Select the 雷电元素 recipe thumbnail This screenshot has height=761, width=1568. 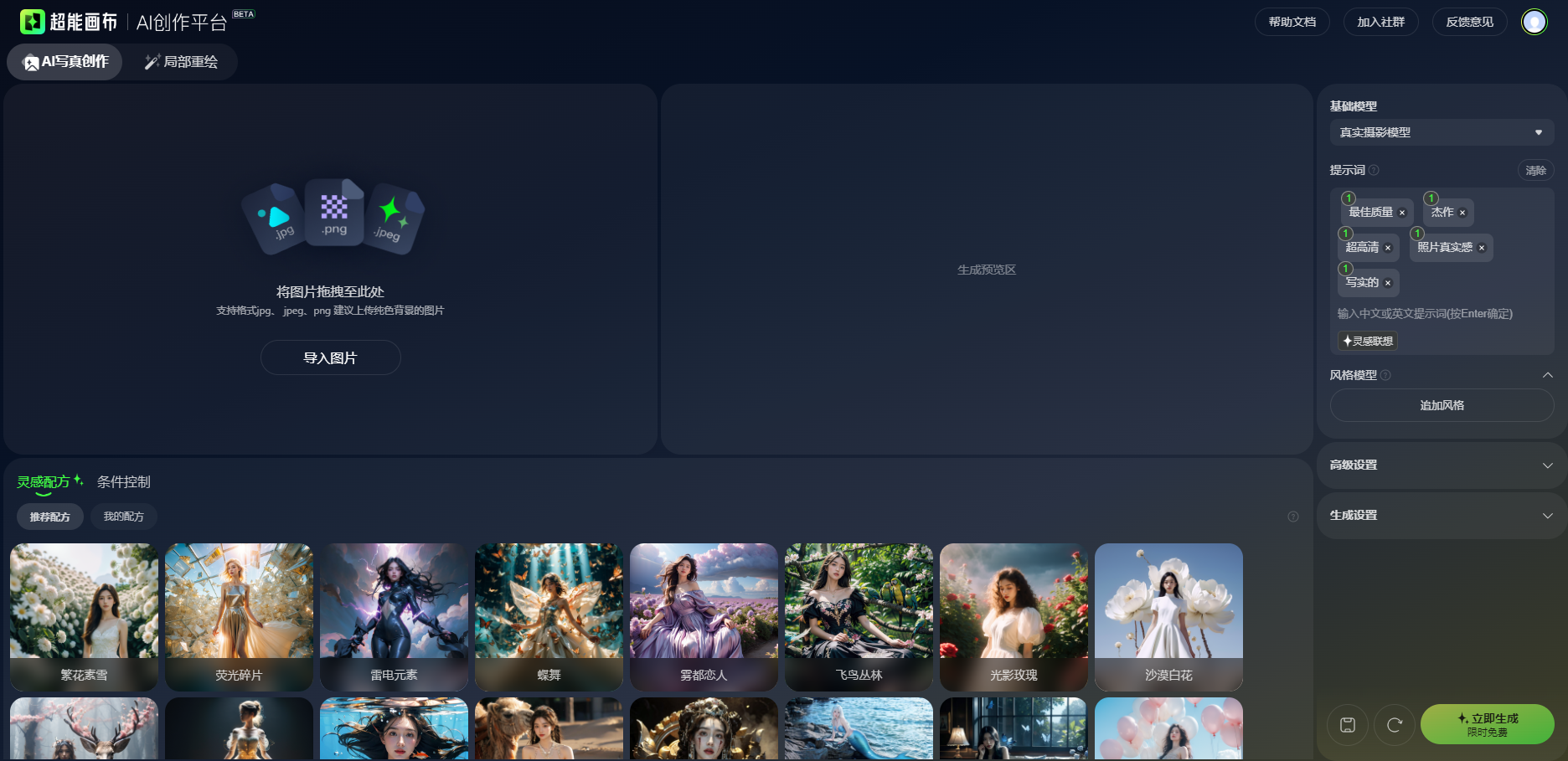click(x=394, y=617)
